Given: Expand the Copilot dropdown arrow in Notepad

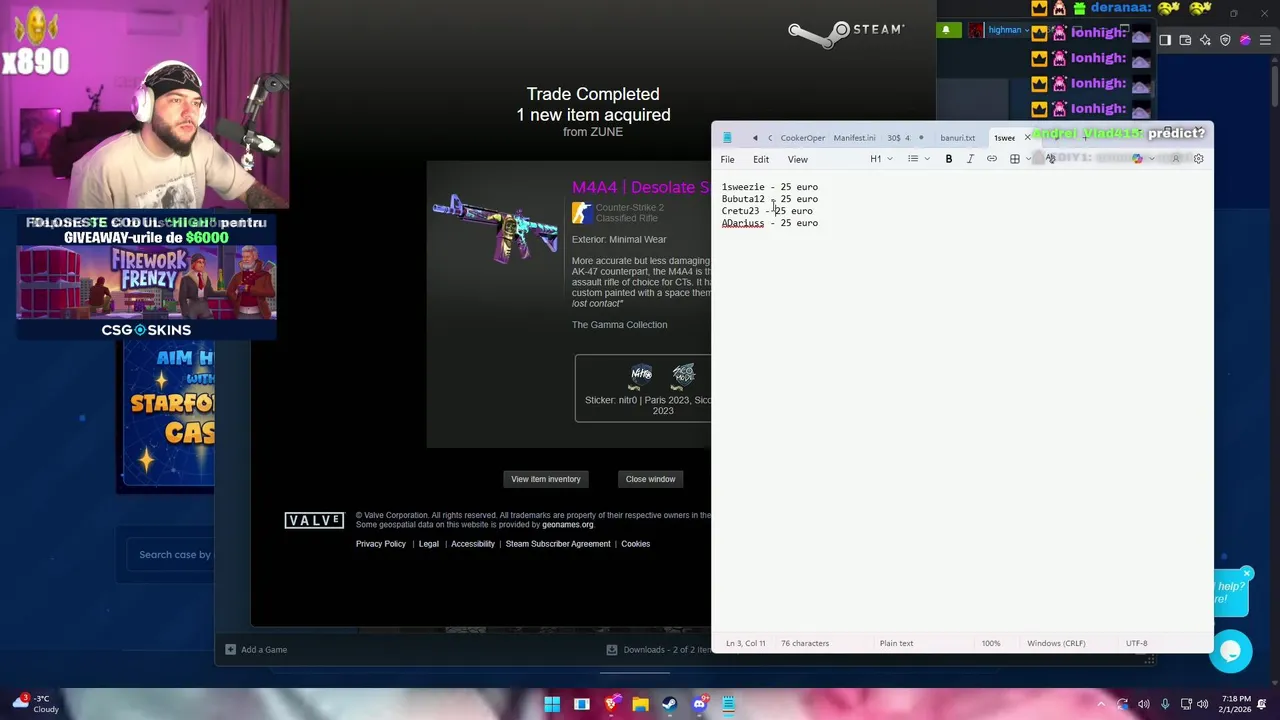Looking at the screenshot, I should tap(1151, 159).
